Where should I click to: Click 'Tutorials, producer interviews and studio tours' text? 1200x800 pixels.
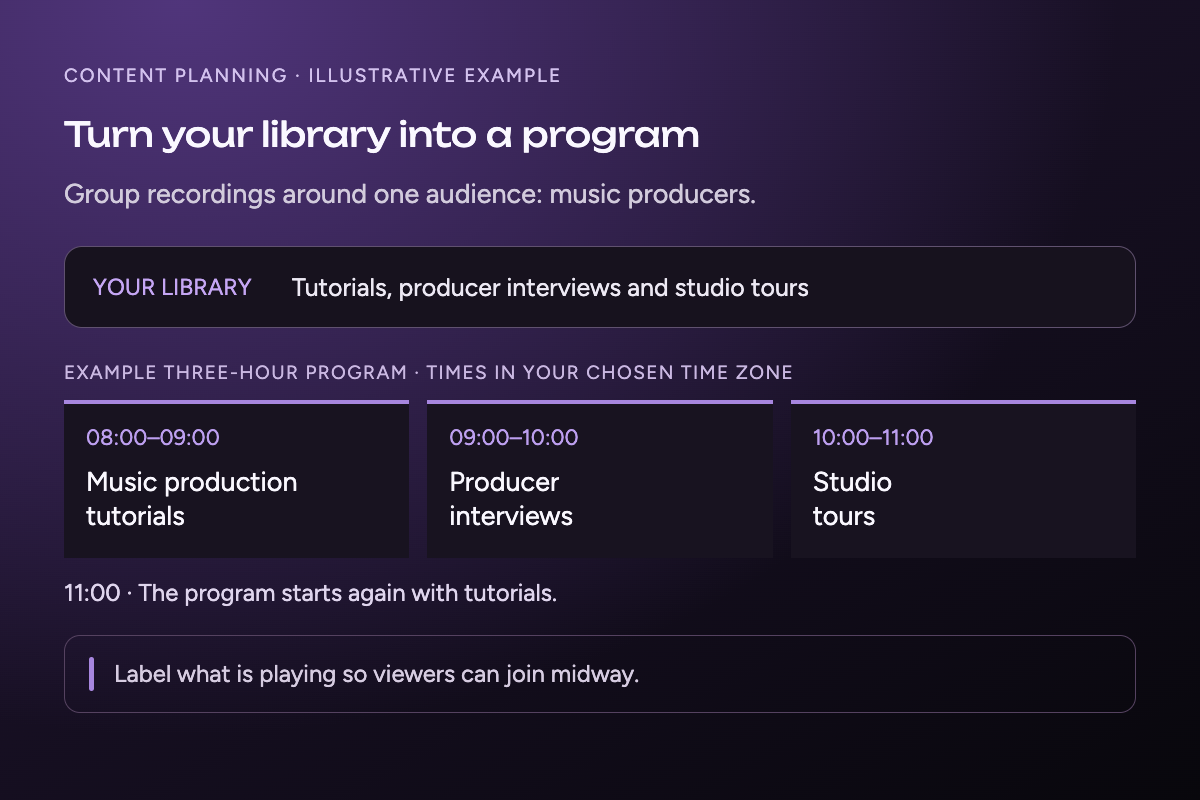(550, 288)
